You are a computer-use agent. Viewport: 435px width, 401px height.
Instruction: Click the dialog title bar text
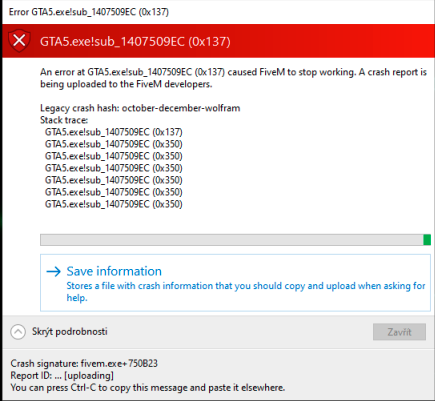tap(89, 12)
